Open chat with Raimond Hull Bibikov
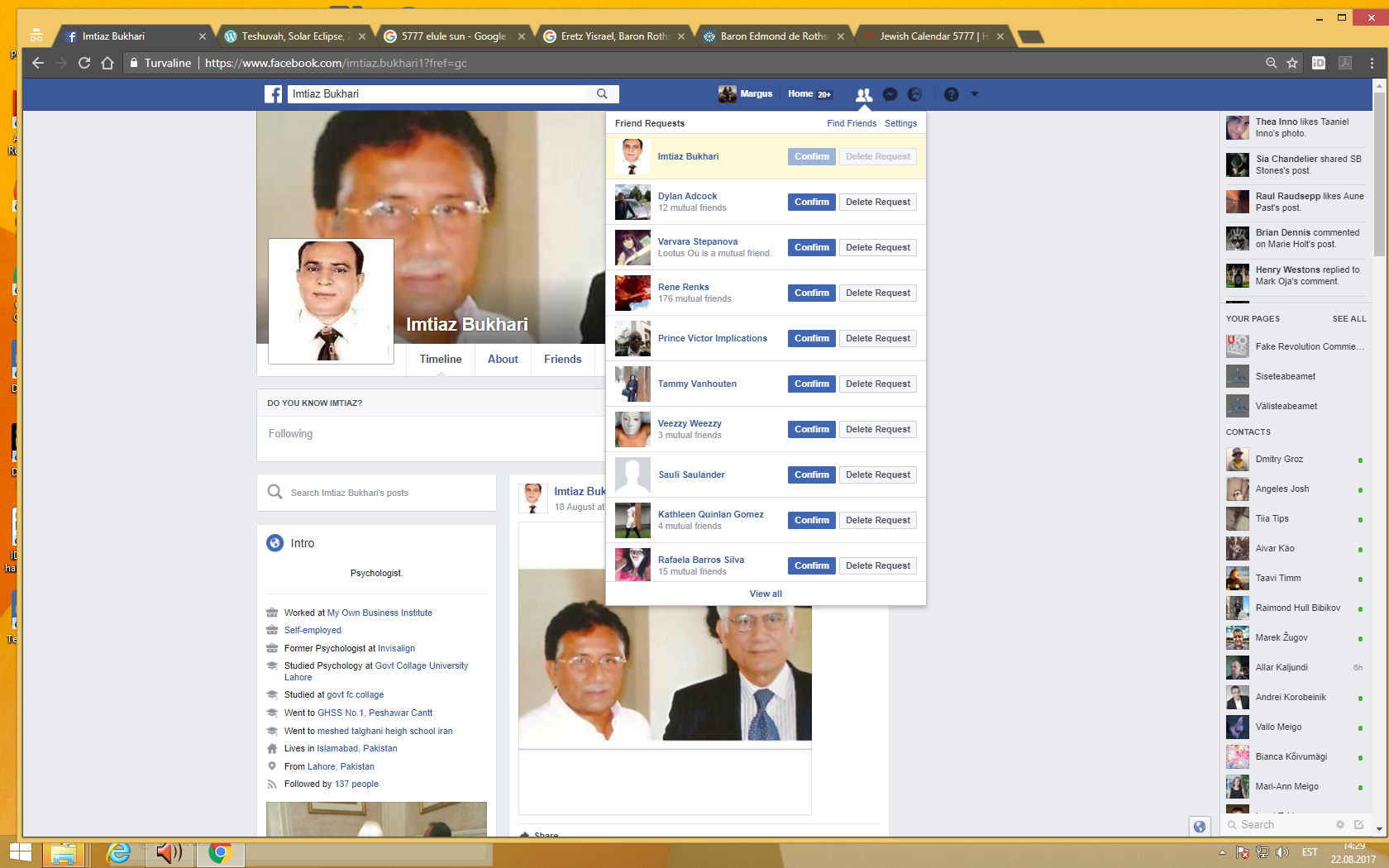This screenshot has height=868, width=1389. pos(1296,608)
